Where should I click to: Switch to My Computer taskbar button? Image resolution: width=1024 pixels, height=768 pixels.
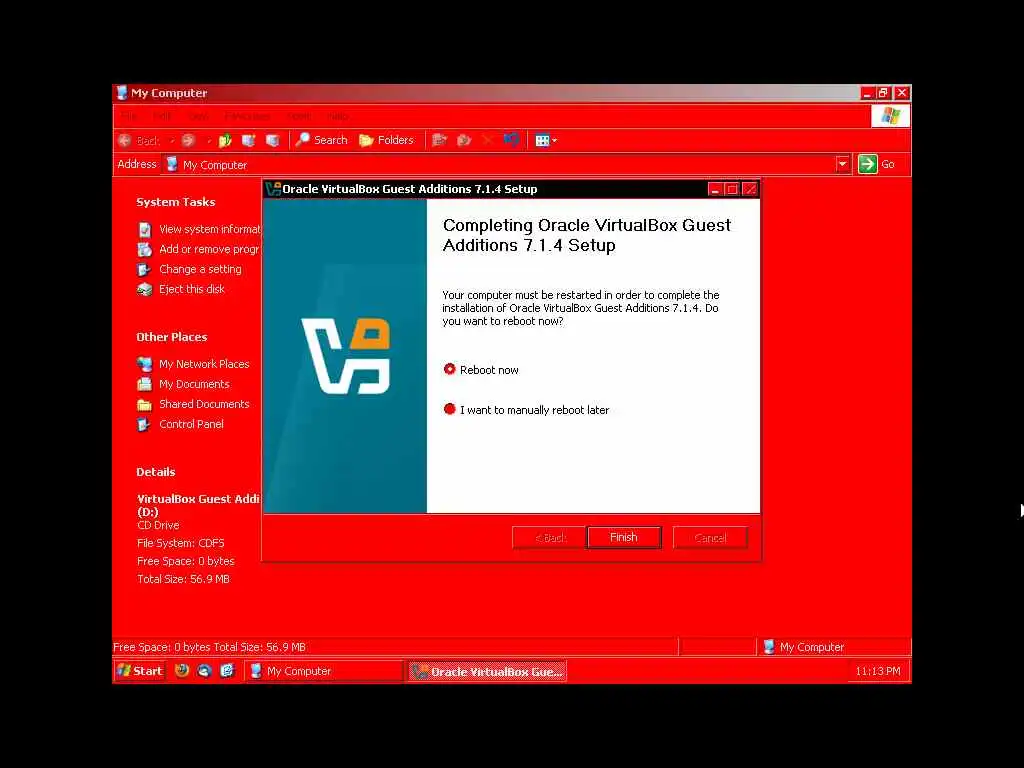[325, 671]
